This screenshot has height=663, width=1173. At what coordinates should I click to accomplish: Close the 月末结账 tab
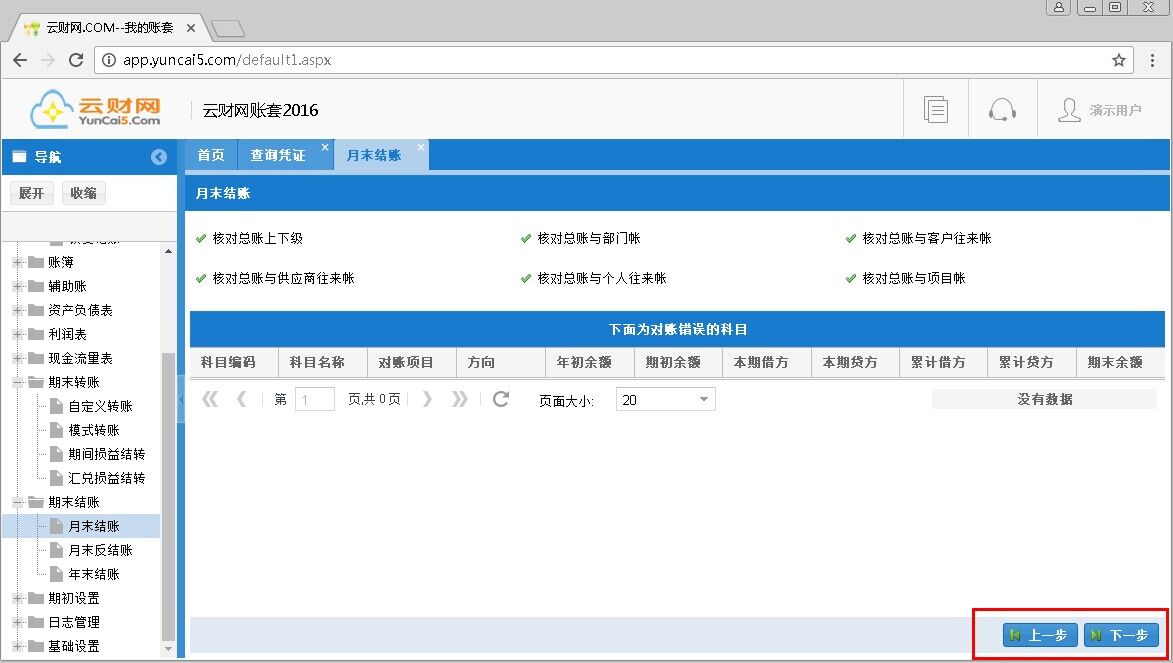[x=421, y=147]
